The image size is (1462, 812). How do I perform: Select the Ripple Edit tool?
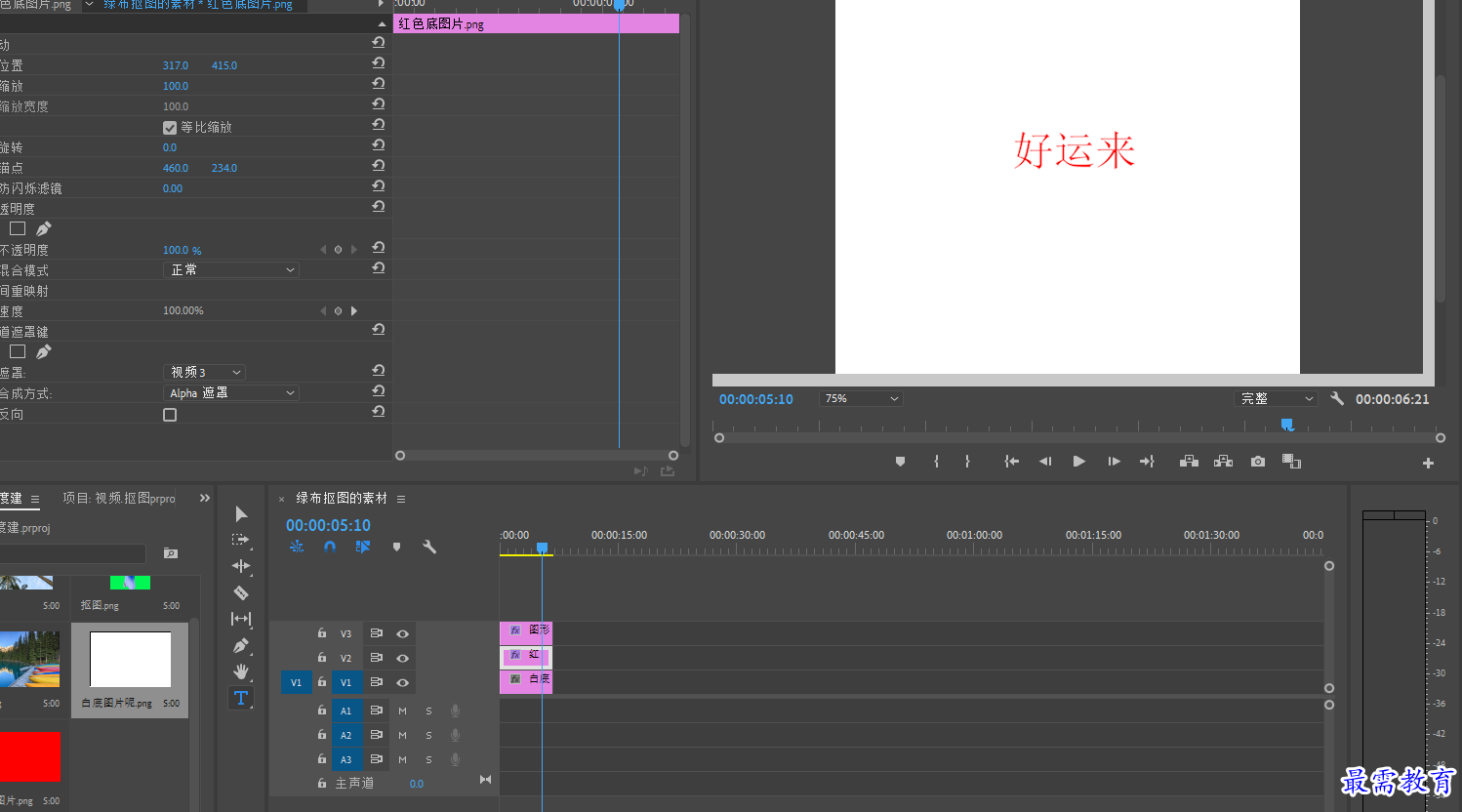coord(241,566)
